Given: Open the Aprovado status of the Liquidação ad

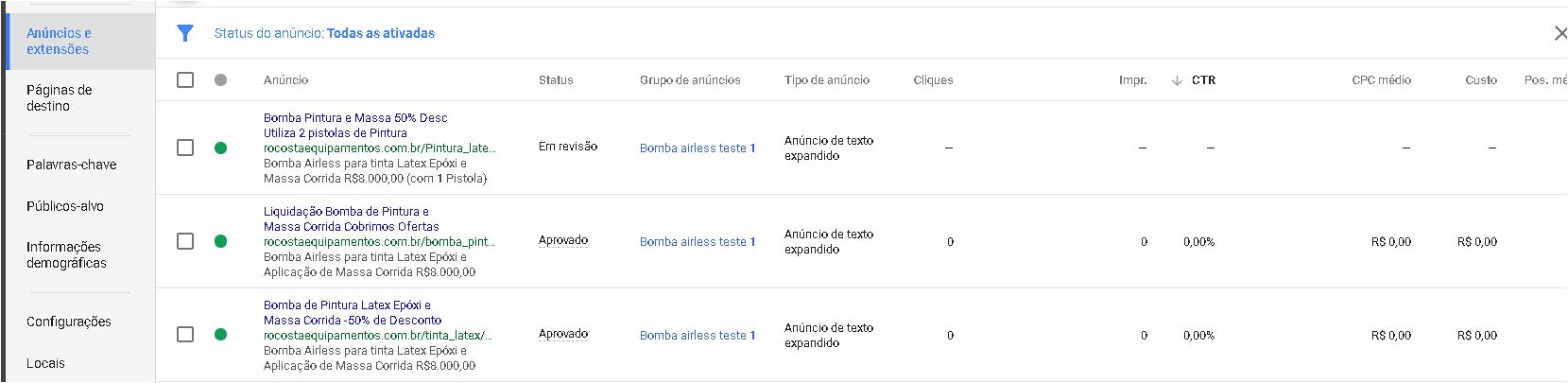Looking at the screenshot, I should click(563, 240).
